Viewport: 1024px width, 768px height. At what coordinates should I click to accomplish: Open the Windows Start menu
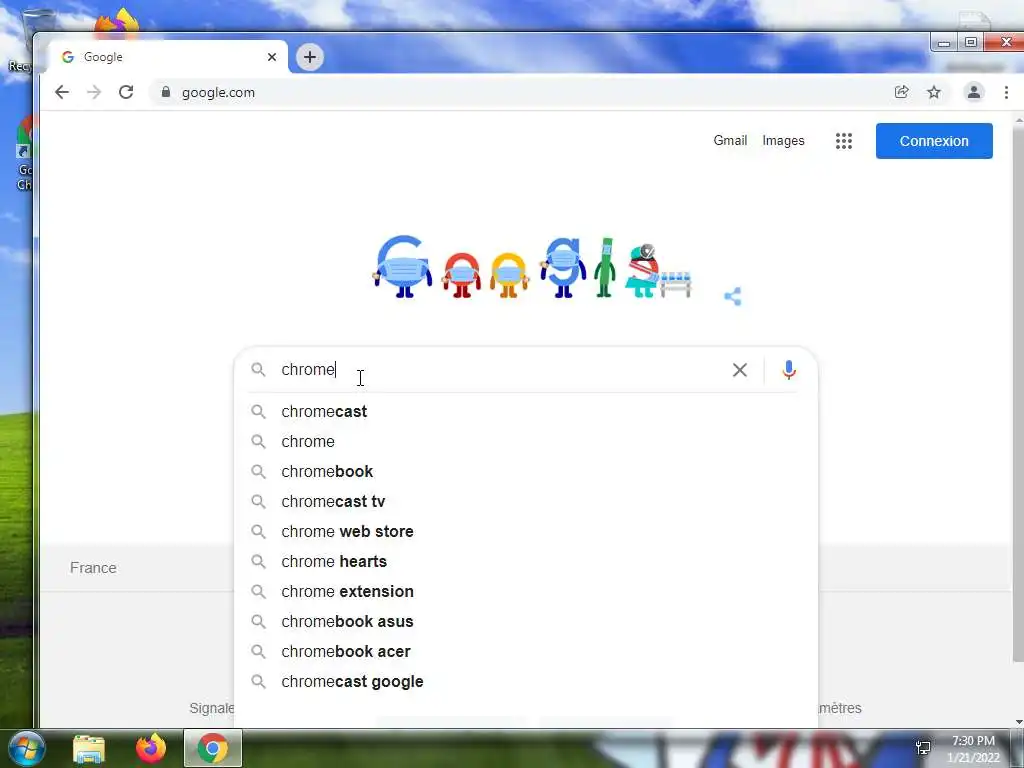26,748
